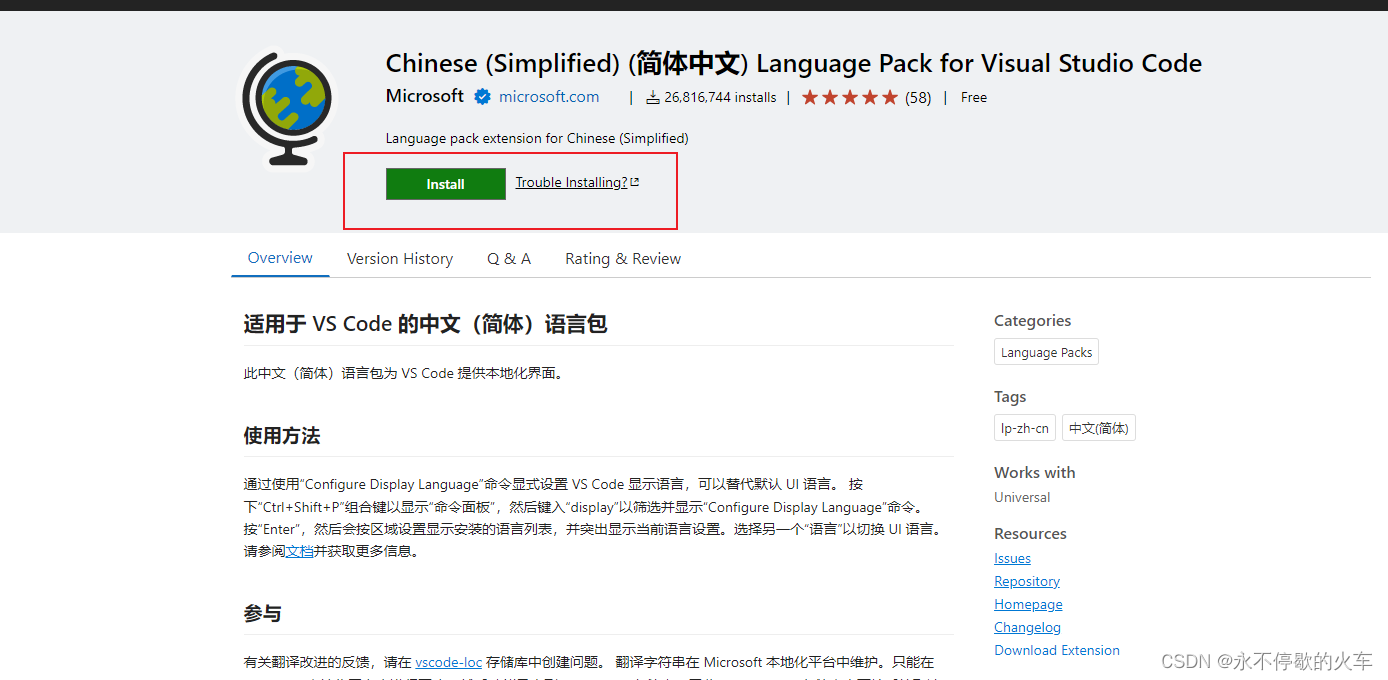This screenshot has height=680, width=1388.
Task: Click the Language Packs category tag
Action: point(1046,352)
